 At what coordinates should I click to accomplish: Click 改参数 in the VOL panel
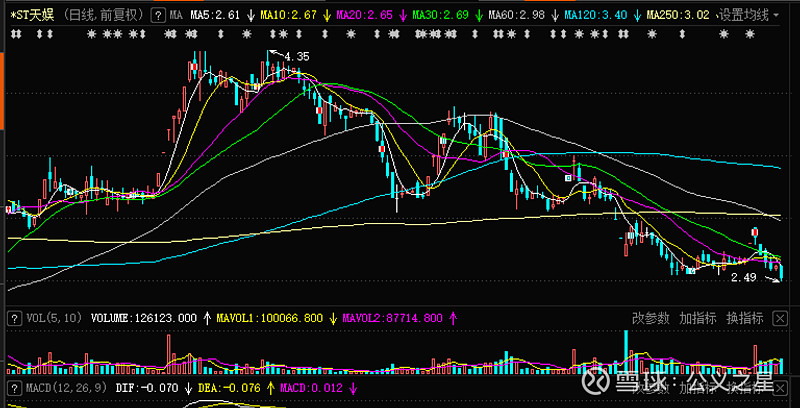point(651,319)
